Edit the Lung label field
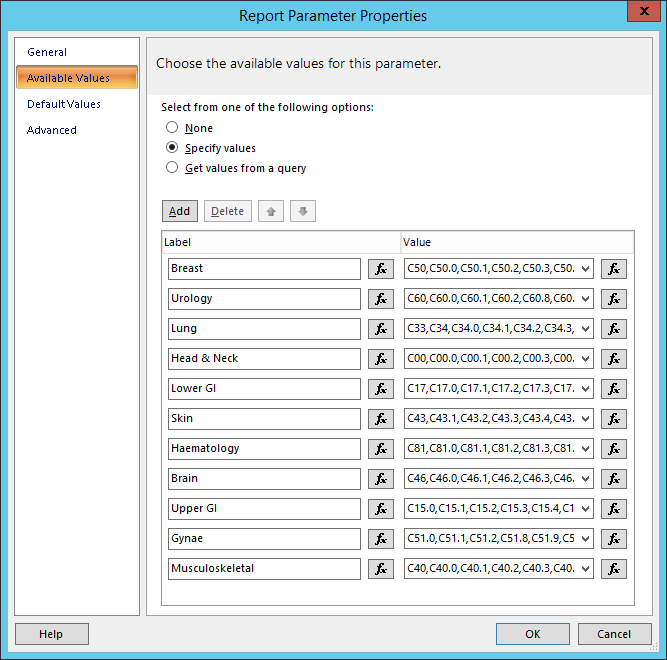Screen dimensions: 667x660 (x=264, y=329)
